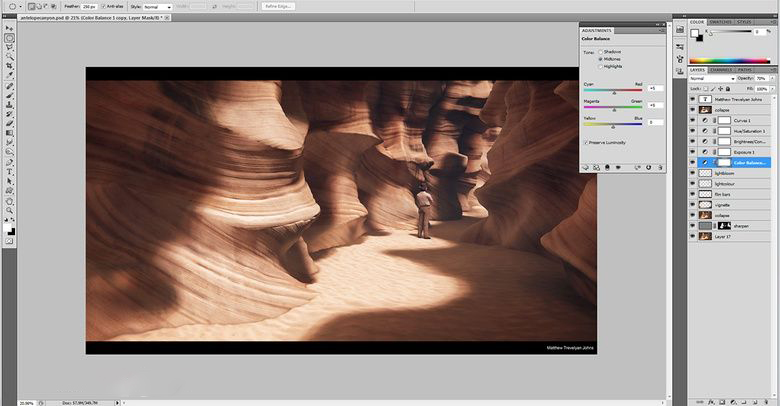Select the Dodge tool
The width and height of the screenshot is (780, 406).
pyautogui.click(x=9, y=152)
